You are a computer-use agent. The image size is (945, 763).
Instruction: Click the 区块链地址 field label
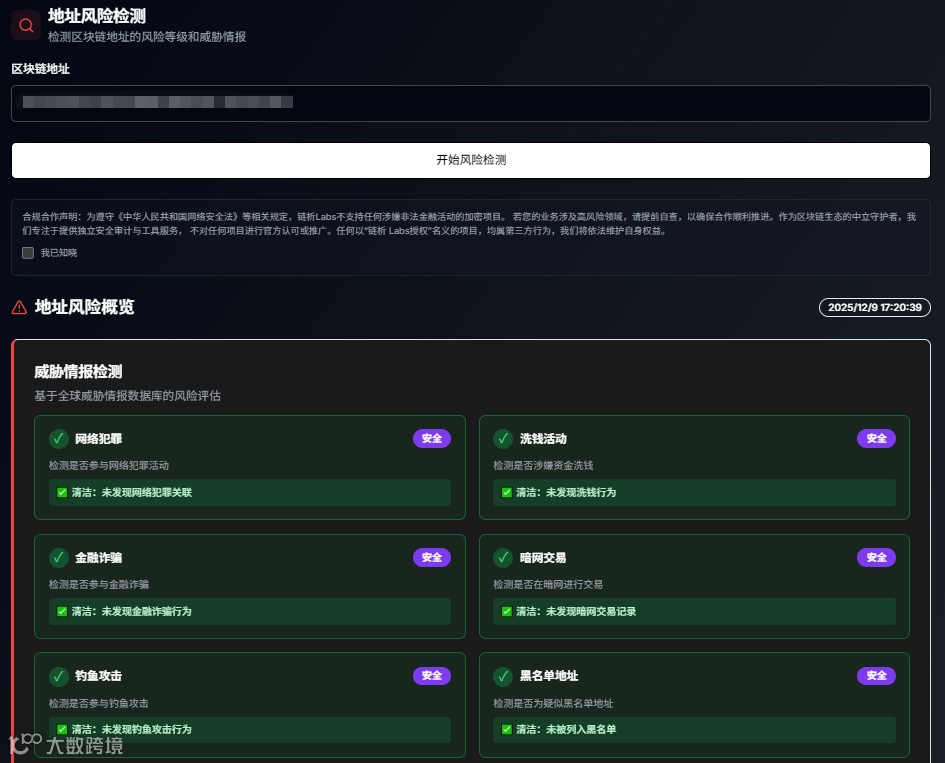[40, 69]
